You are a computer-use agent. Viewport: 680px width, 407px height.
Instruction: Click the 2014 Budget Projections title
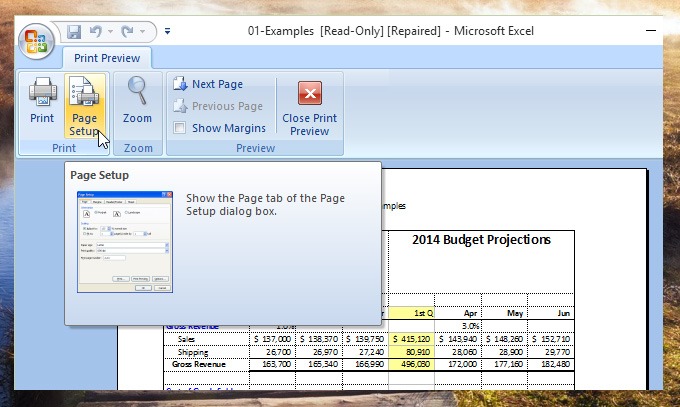click(x=481, y=240)
